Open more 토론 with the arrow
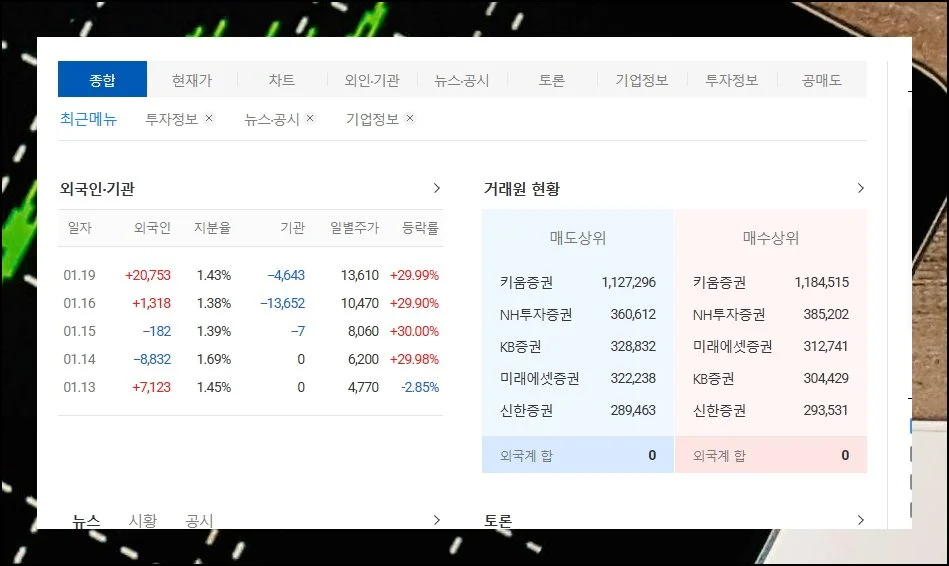The image size is (949, 566). pyautogui.click(x=860, y=519)
